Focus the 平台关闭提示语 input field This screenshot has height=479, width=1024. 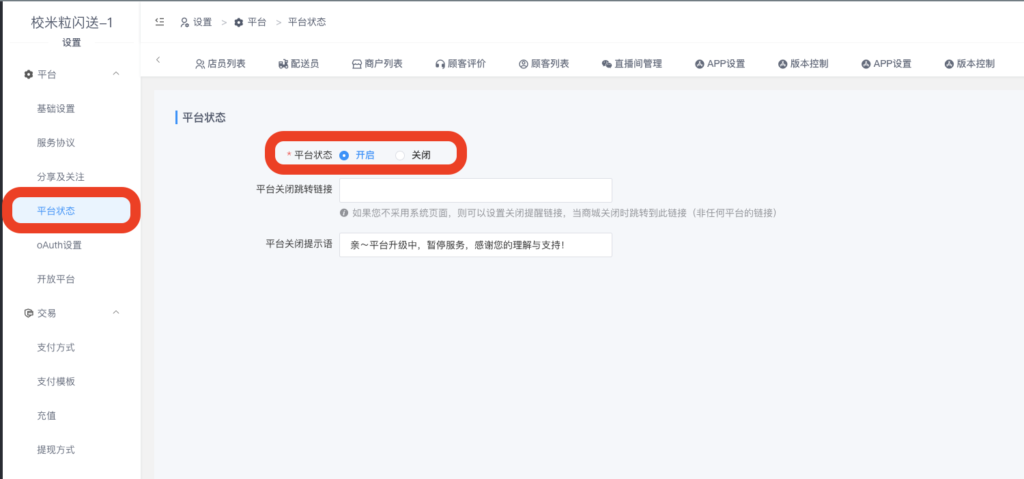476,245
